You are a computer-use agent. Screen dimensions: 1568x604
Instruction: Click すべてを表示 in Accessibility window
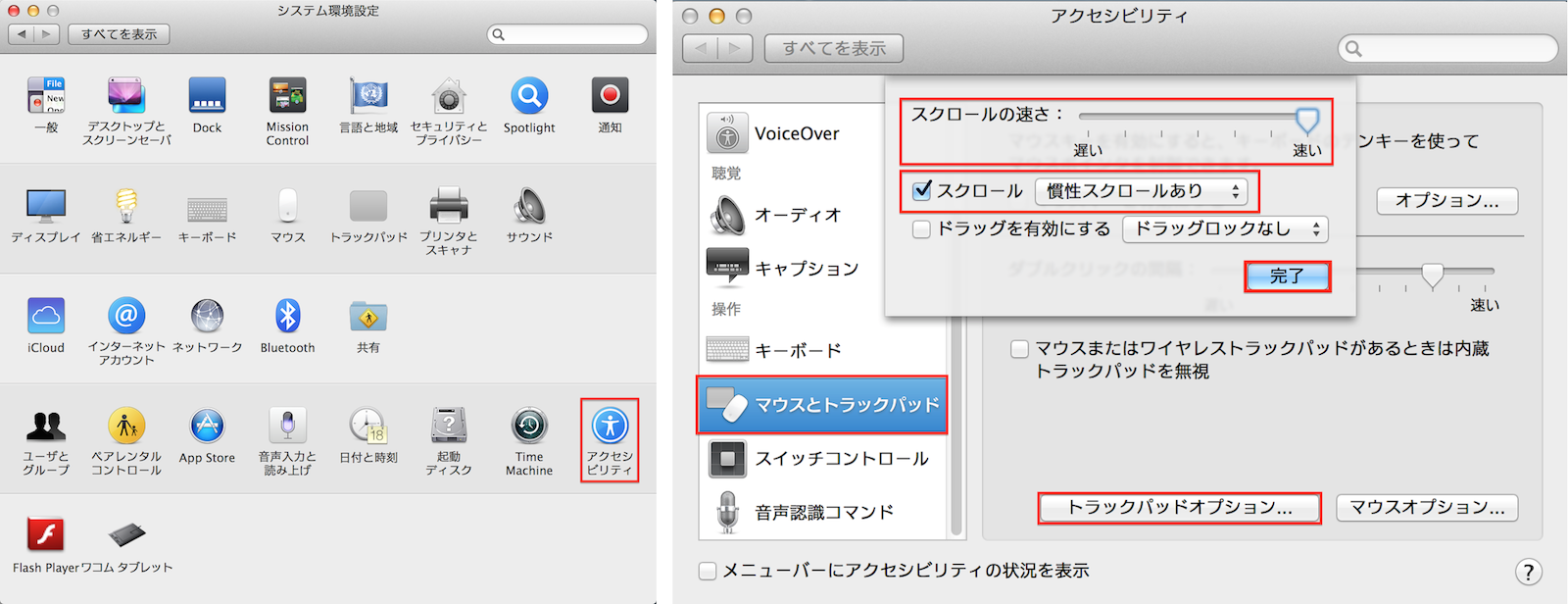834,48
